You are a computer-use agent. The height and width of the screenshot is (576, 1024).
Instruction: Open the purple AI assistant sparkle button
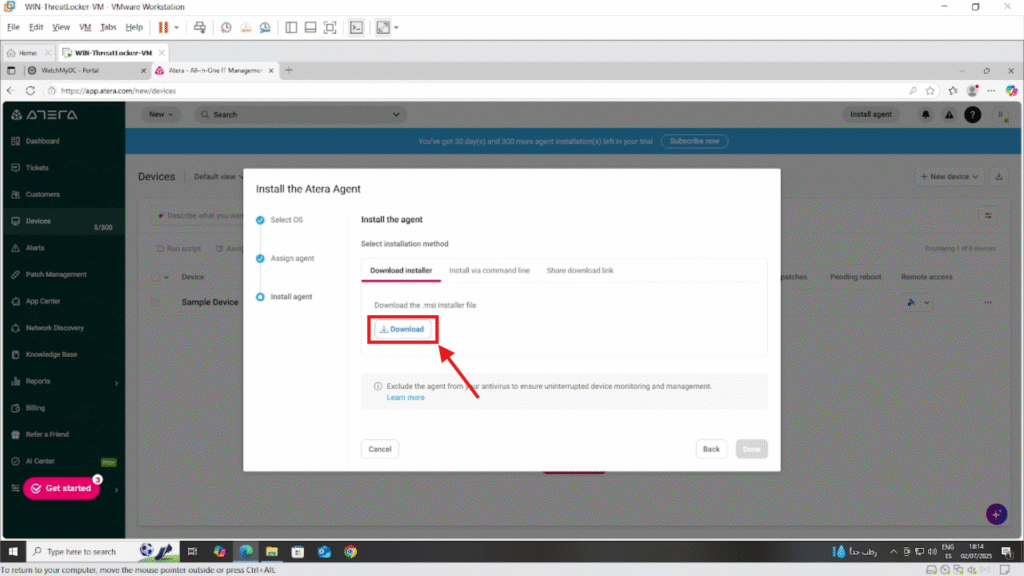(997, 514)
